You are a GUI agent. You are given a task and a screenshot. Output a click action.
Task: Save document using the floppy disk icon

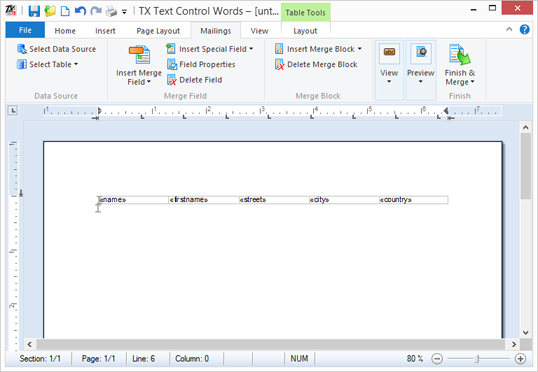tap(34, 11)
